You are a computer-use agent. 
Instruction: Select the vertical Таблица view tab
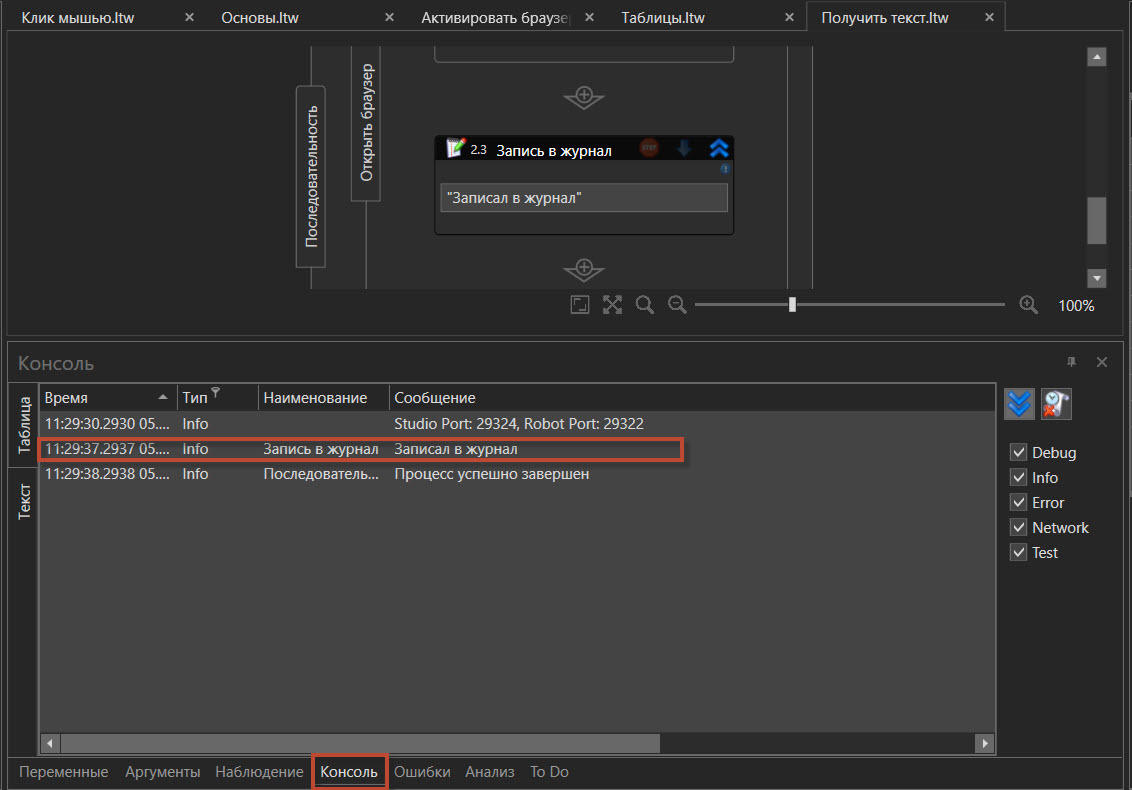tap(24, 425)
